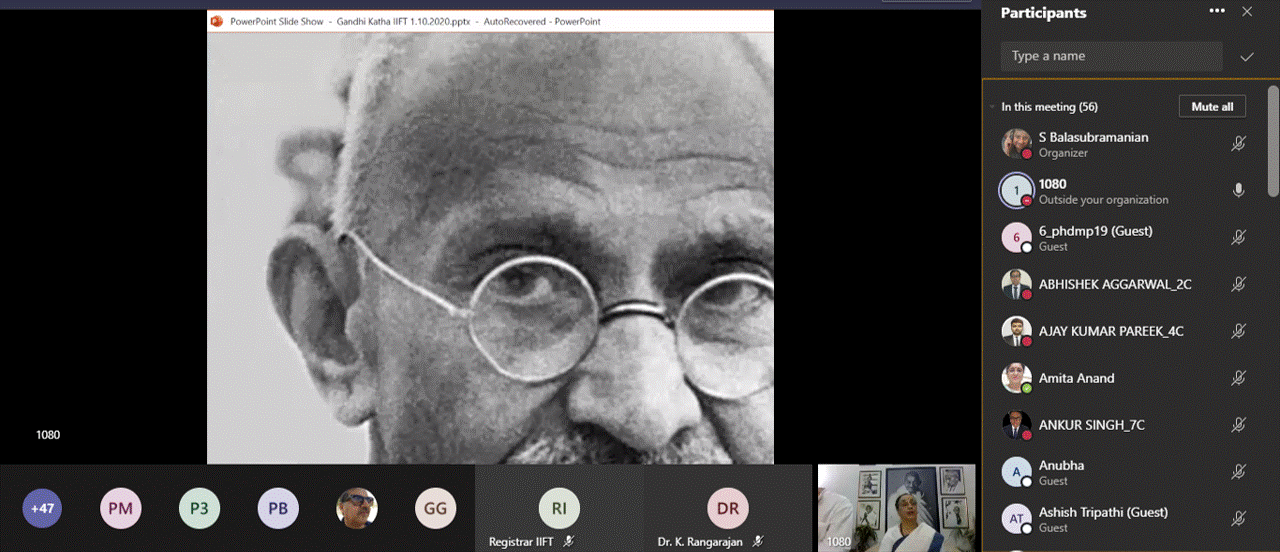This screenshot has height=552, width=1280.
Task: Select the GG participant bubble
Action: pos(435,508)
